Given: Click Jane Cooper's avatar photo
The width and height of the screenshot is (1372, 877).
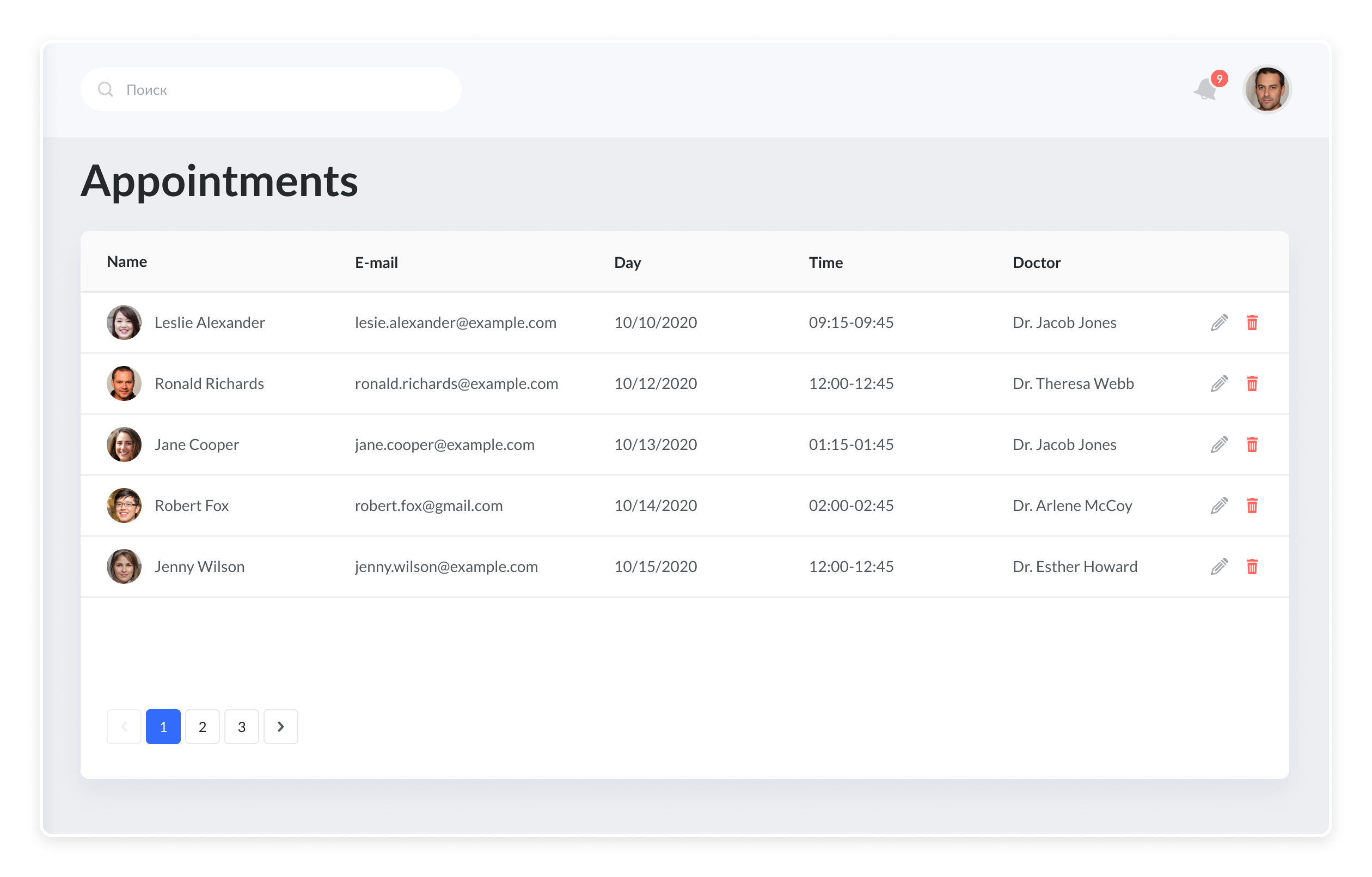Looking at the screenshot, I should 124,445.
